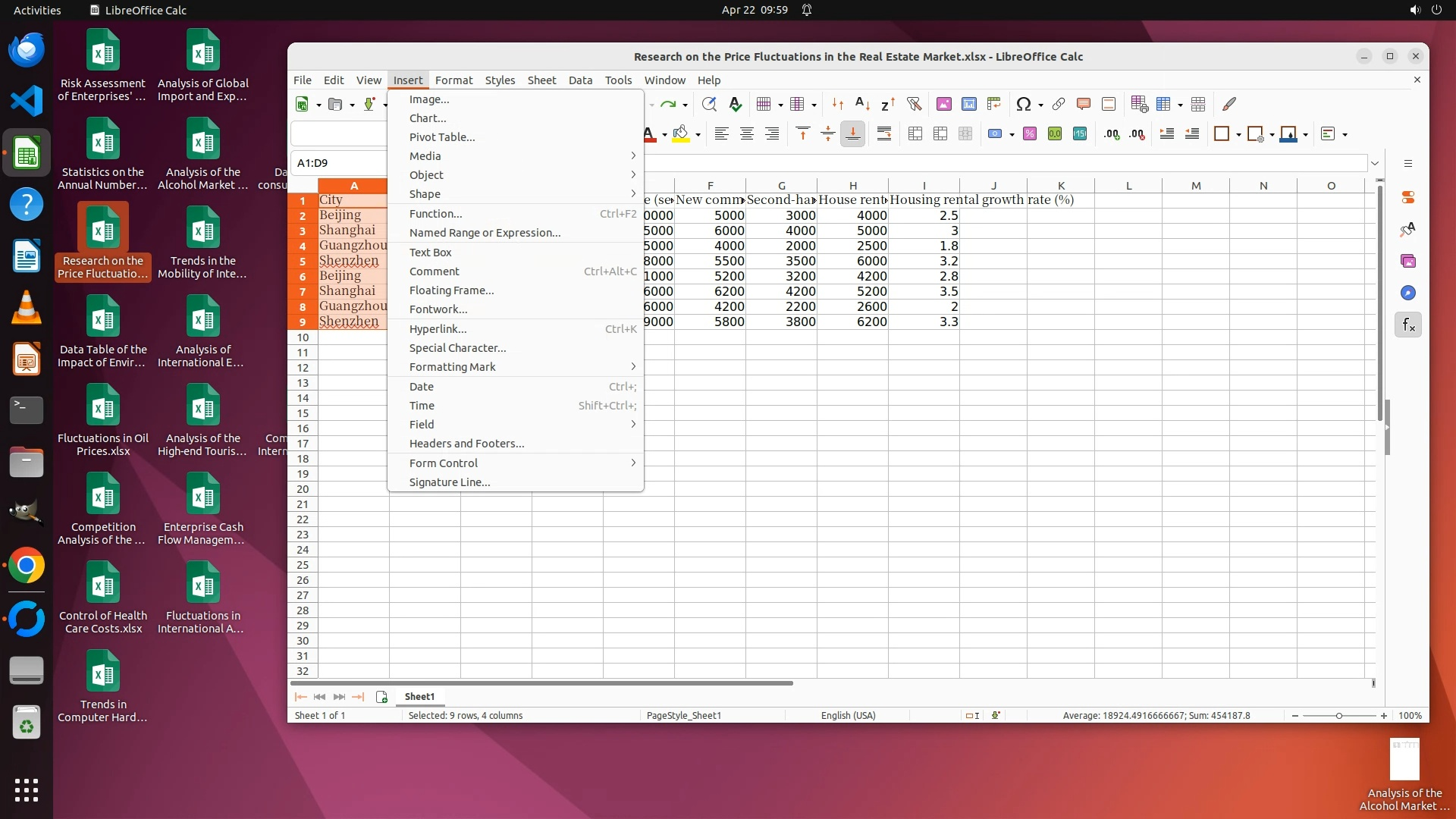Click the Clone Formatting paintbrush icon

tap(1229, 104)
